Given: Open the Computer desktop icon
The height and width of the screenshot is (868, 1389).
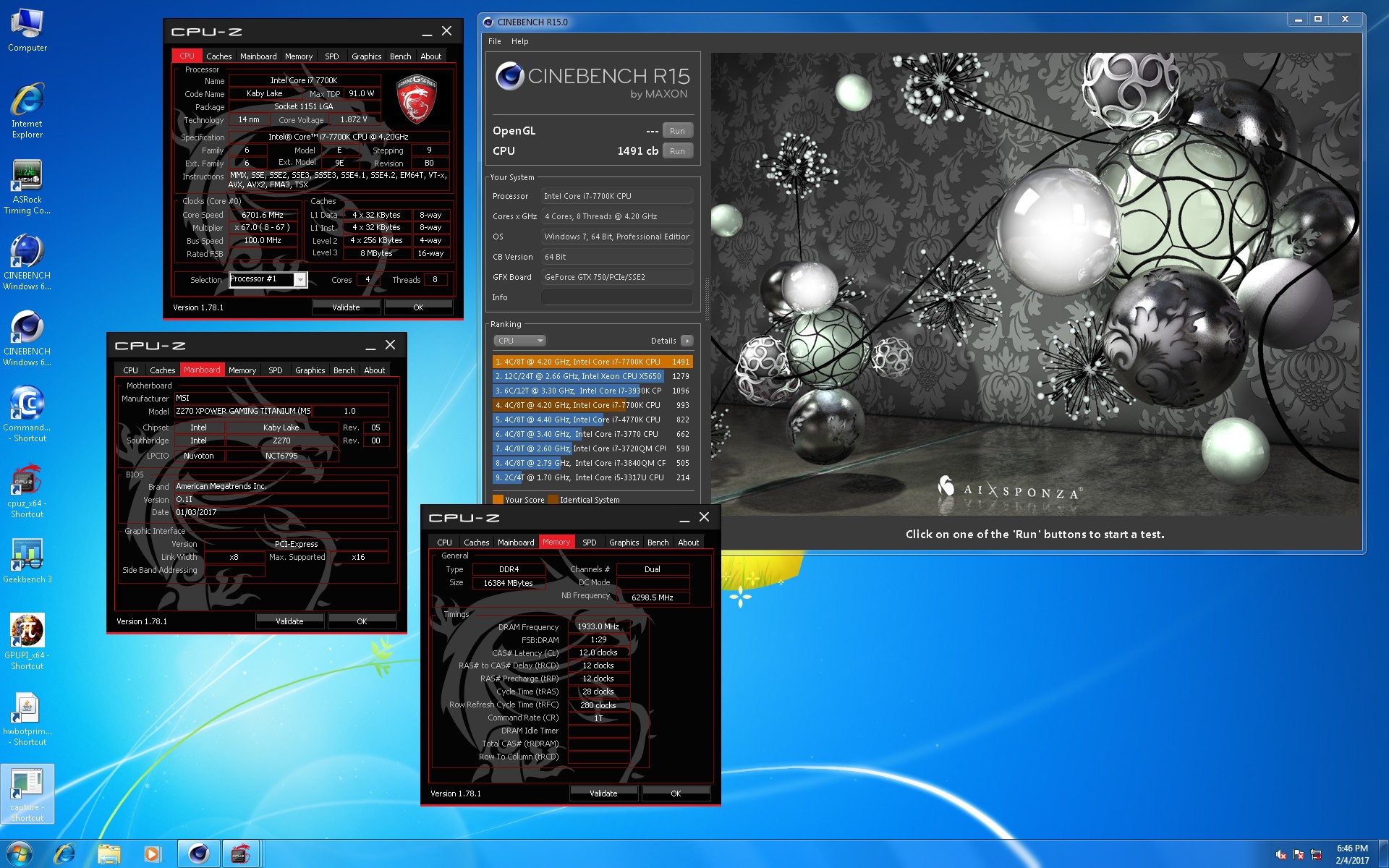Looking at the screenshot, I should tap(27, 30).
